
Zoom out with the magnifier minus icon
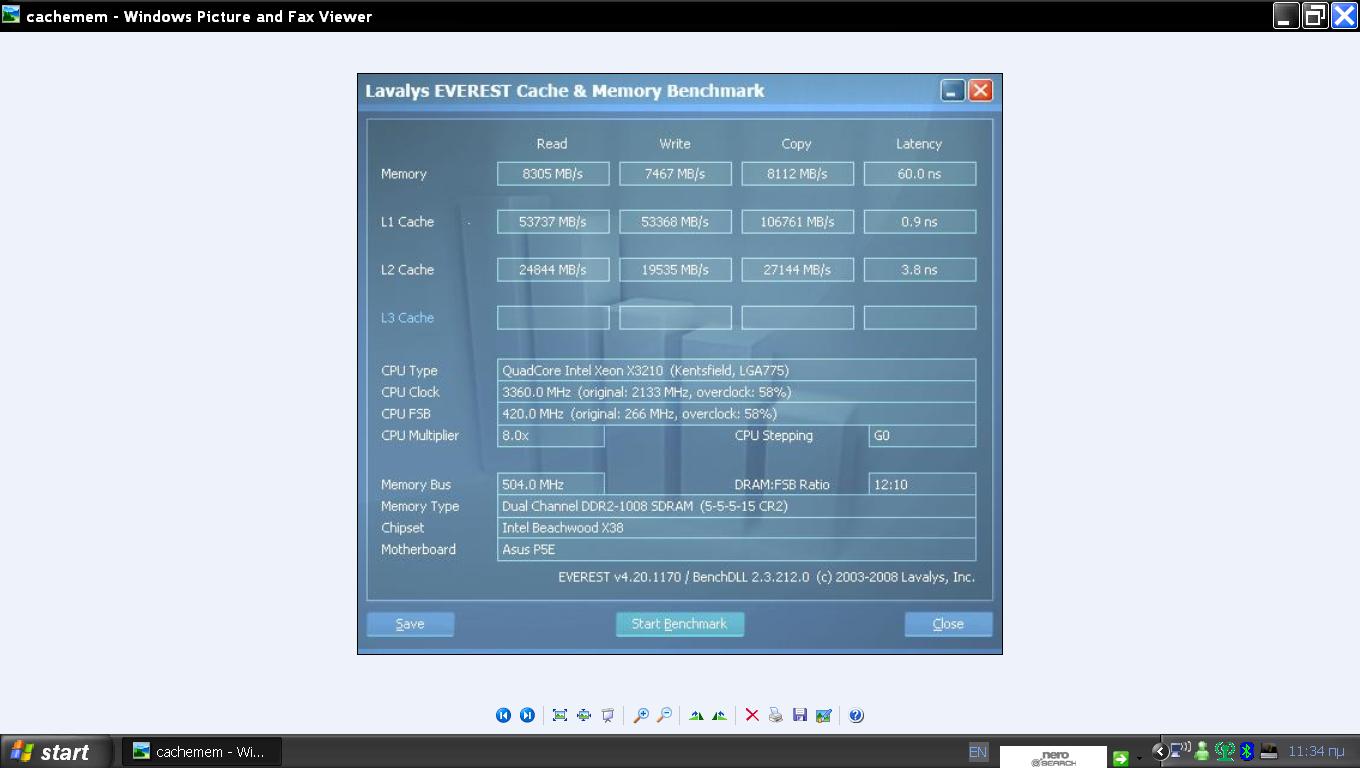click(x=664, y=715)
